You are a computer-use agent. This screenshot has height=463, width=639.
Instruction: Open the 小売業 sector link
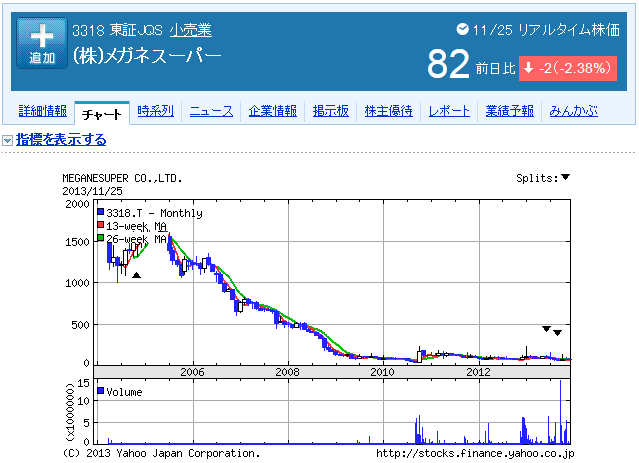click(191, 30)
